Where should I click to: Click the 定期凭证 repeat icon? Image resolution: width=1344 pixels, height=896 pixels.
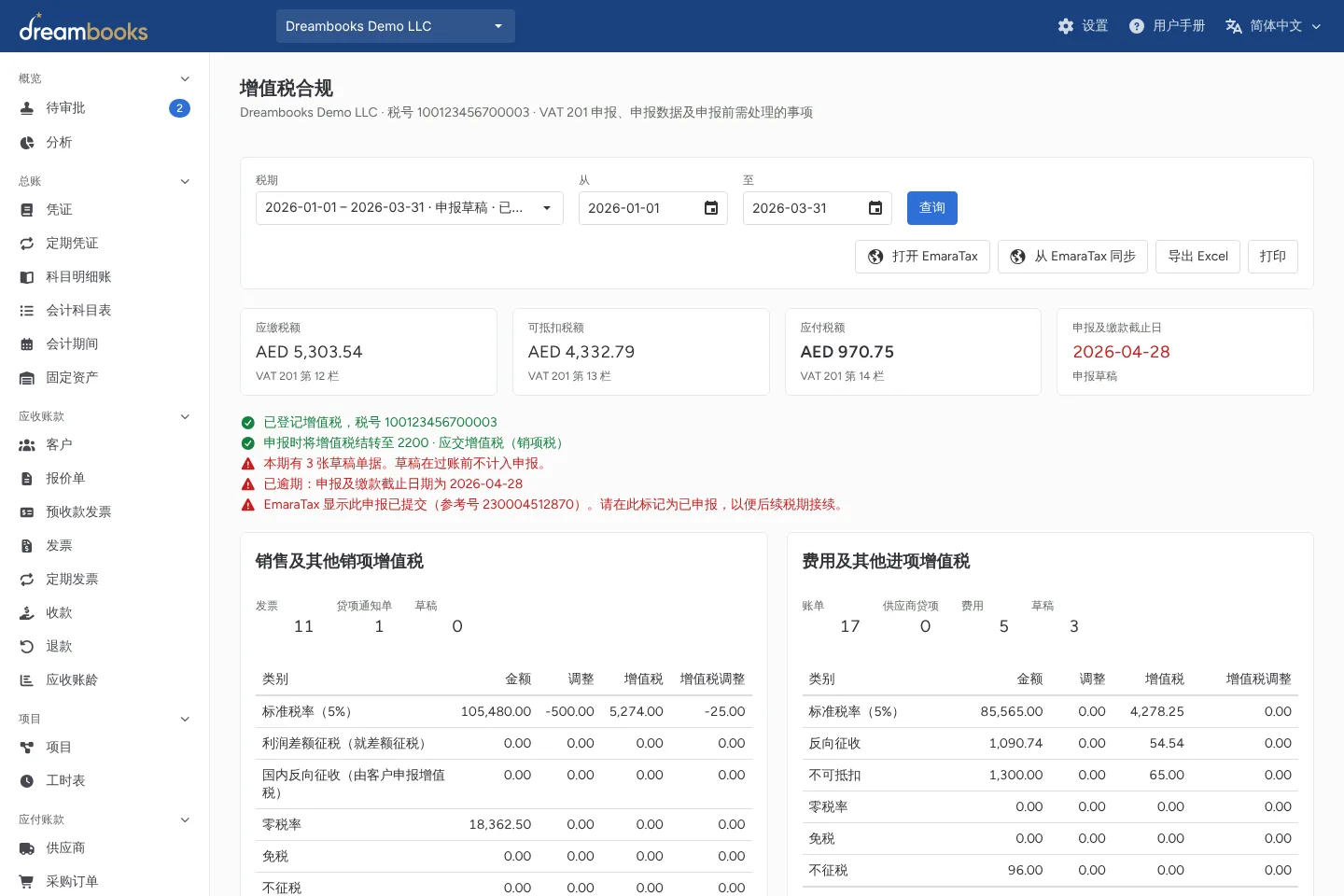[x=27, y=244]
